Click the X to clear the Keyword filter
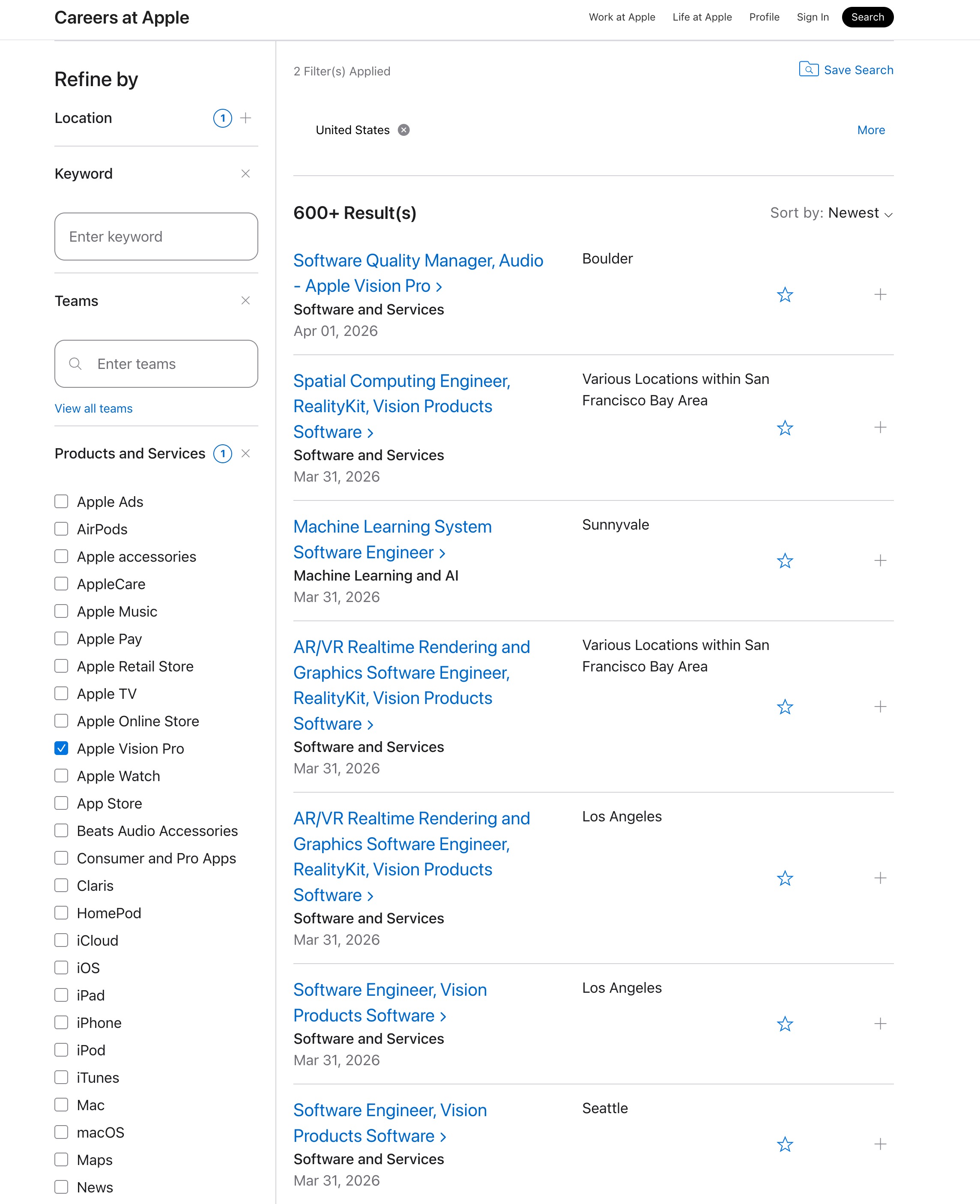The width and height of the screenshot is (980, 1204). pos(245,174)
